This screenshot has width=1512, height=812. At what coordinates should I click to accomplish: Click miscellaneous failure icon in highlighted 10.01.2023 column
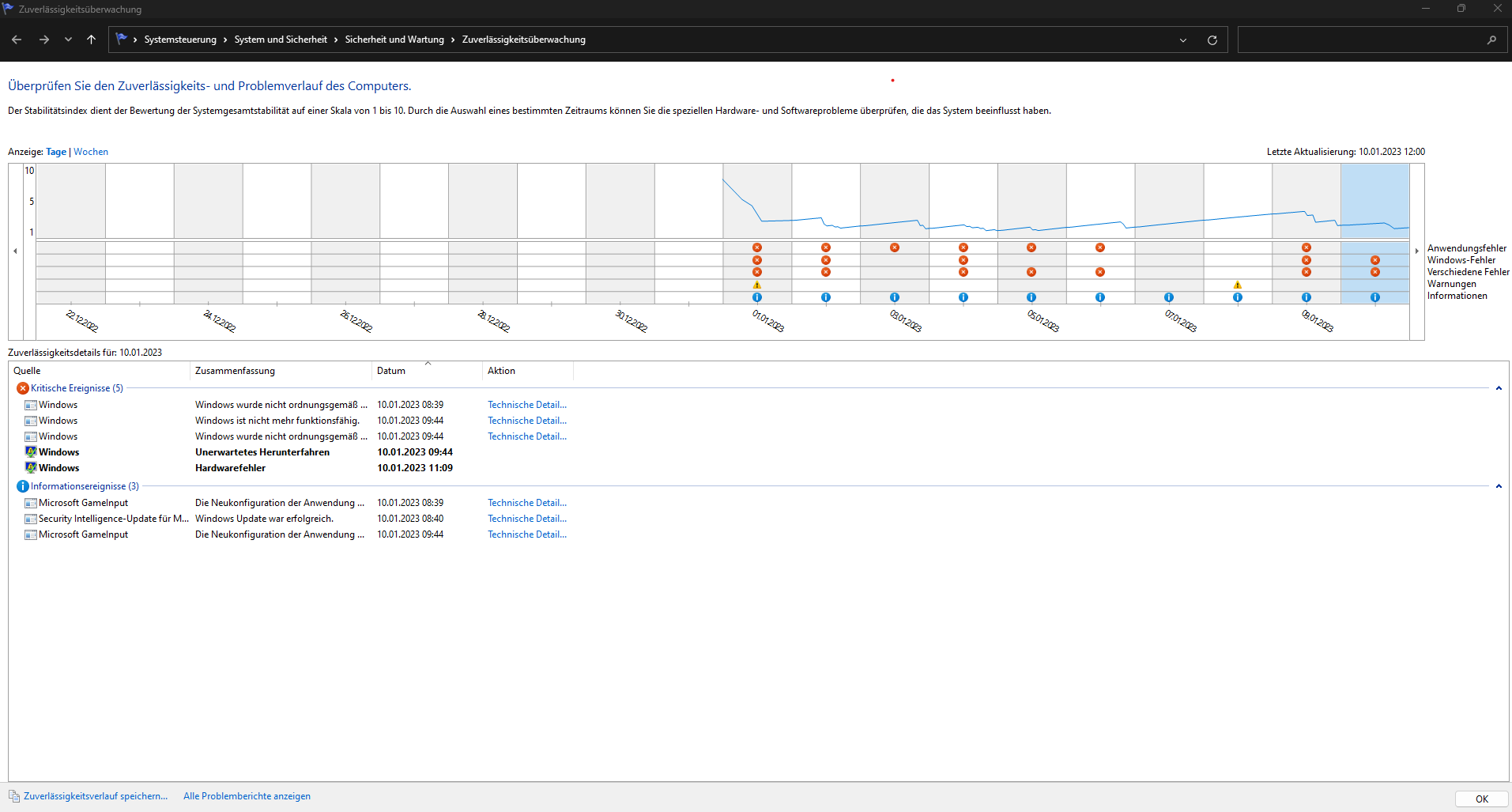click(x=1375, y=272)
